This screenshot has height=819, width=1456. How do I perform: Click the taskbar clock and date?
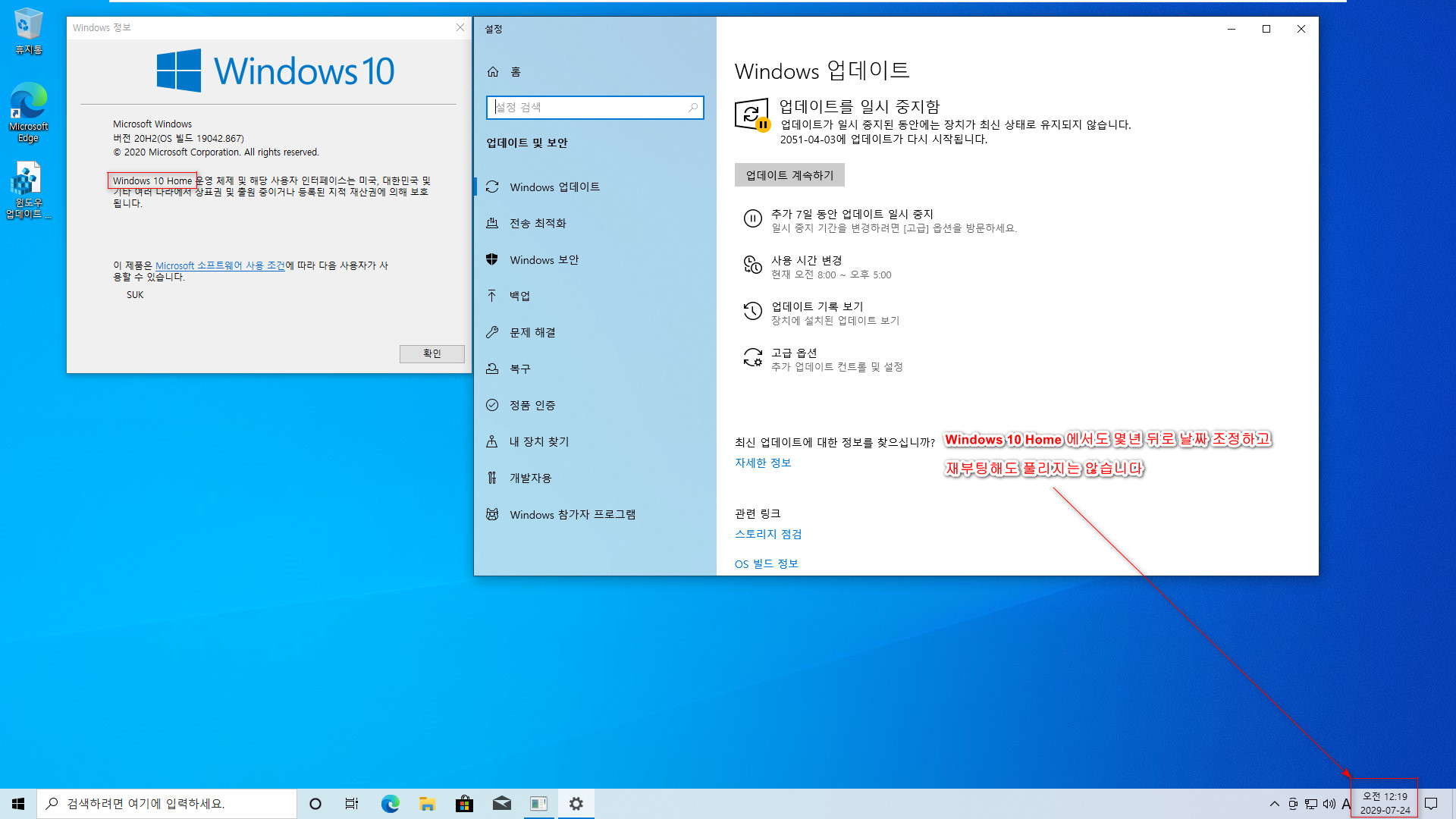(x=1385, y=804)
